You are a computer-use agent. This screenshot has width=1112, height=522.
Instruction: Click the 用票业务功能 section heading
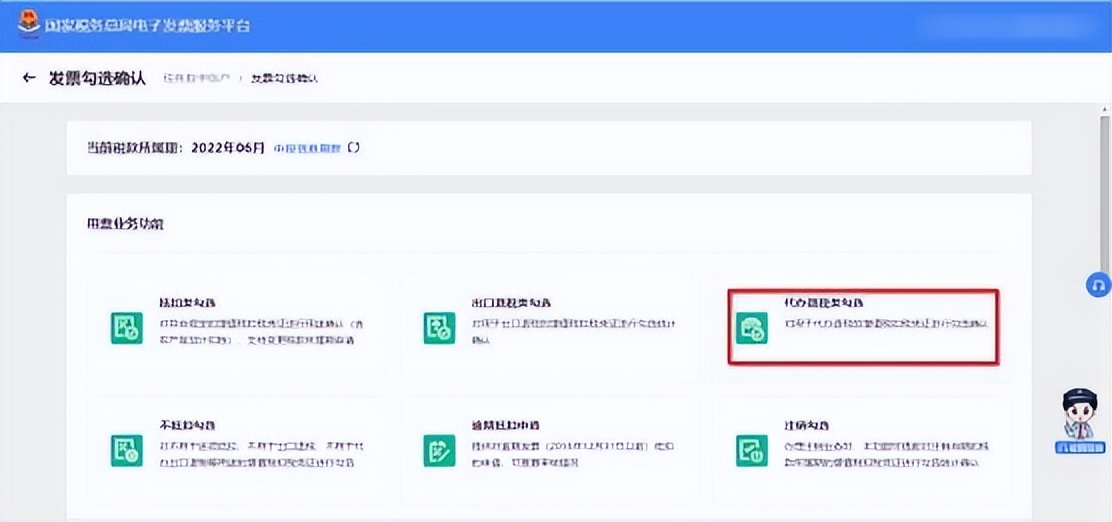pos(126,224)
